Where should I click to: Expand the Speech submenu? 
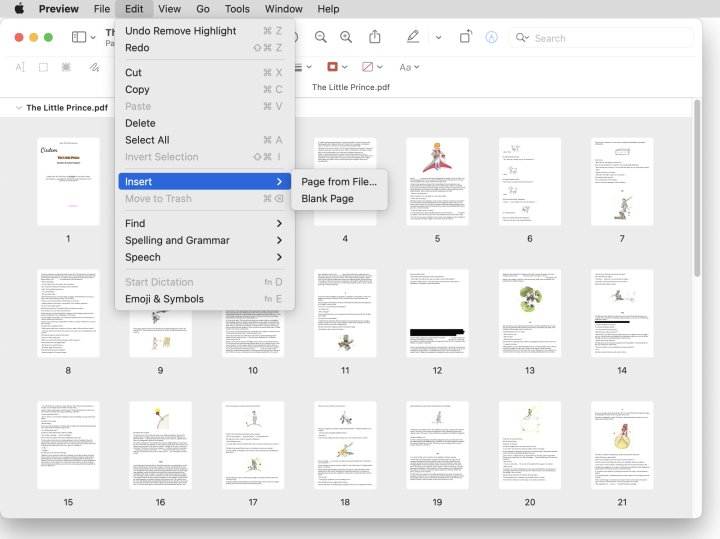click(204, 258)
